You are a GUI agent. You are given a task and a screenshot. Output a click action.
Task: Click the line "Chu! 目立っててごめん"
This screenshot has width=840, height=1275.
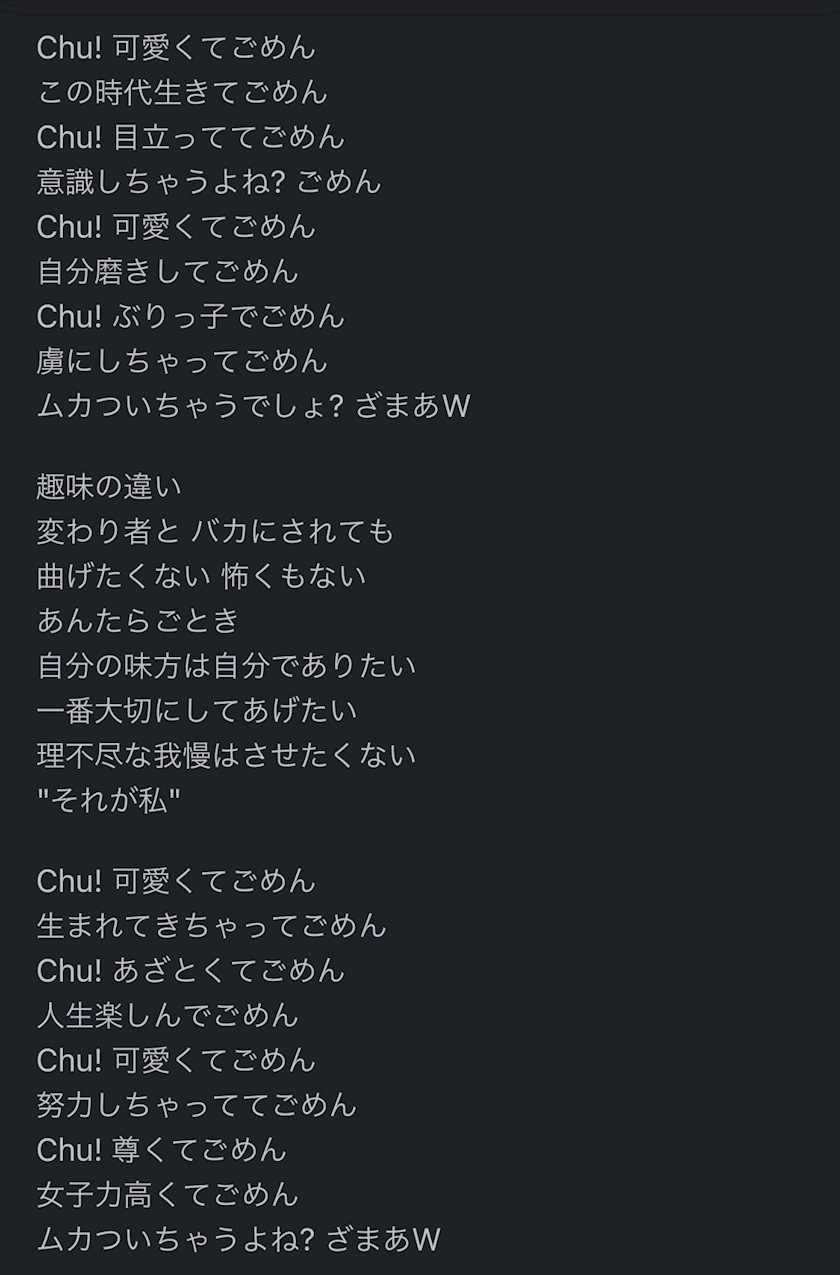coord(190,137)
